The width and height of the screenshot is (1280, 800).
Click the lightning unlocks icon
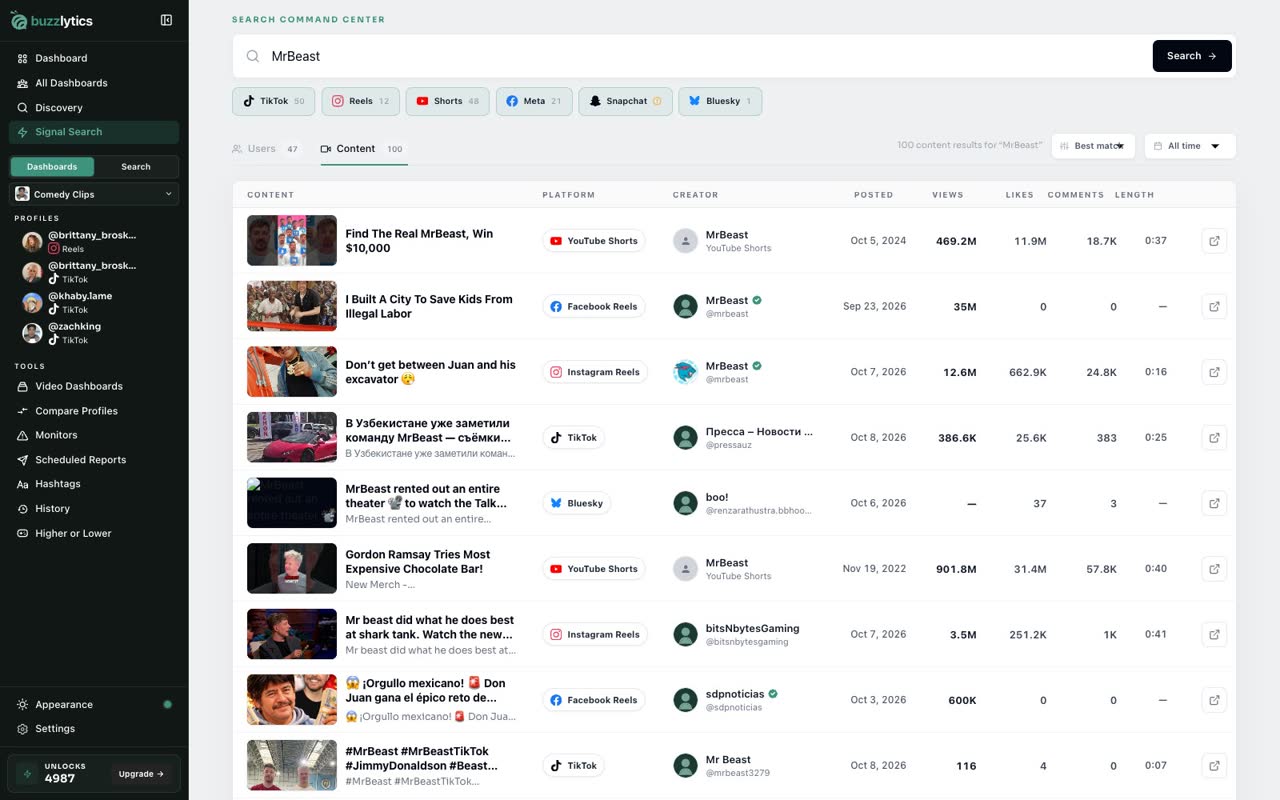click(x=27, y=774)
